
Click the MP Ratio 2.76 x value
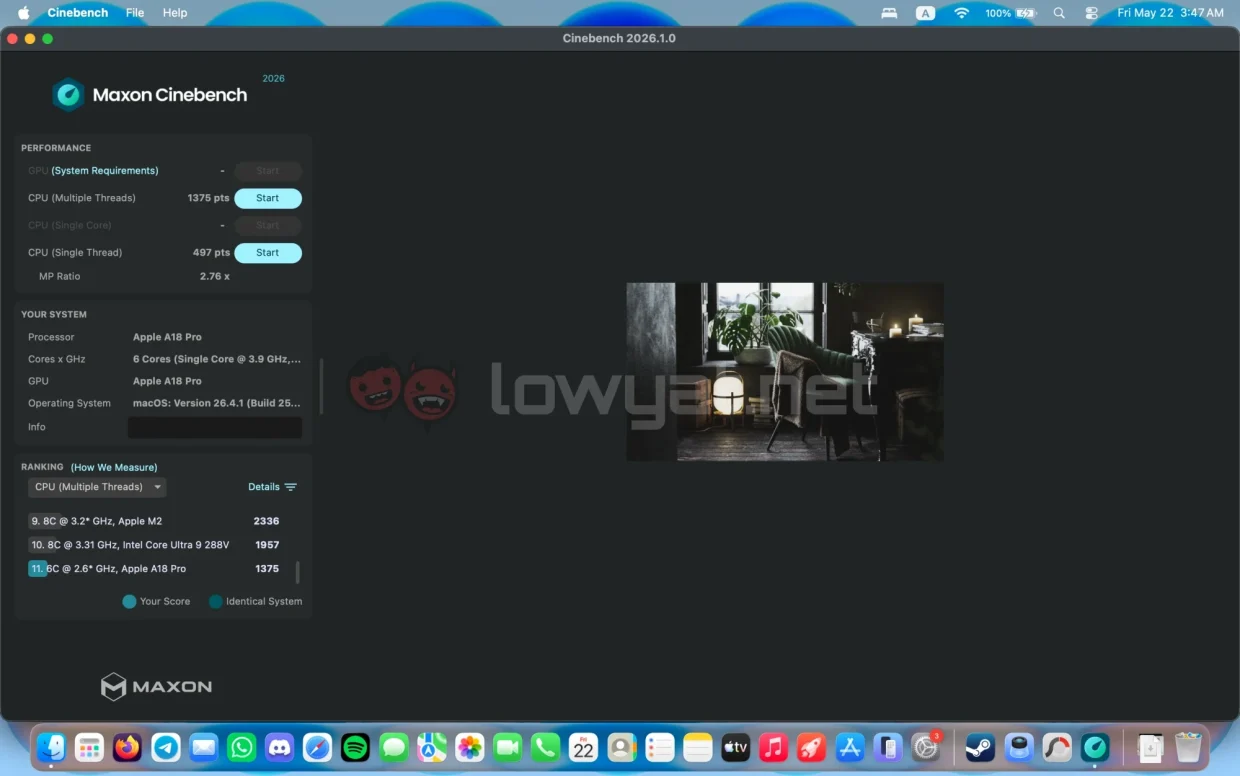214,276
